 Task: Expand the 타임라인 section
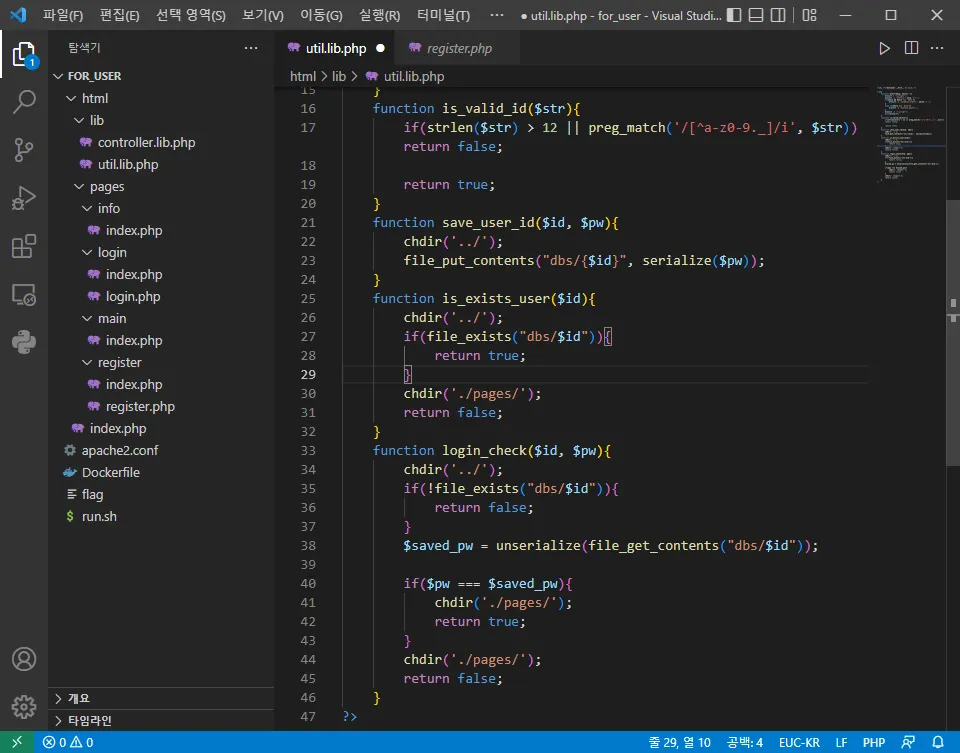tap(89, 720)
